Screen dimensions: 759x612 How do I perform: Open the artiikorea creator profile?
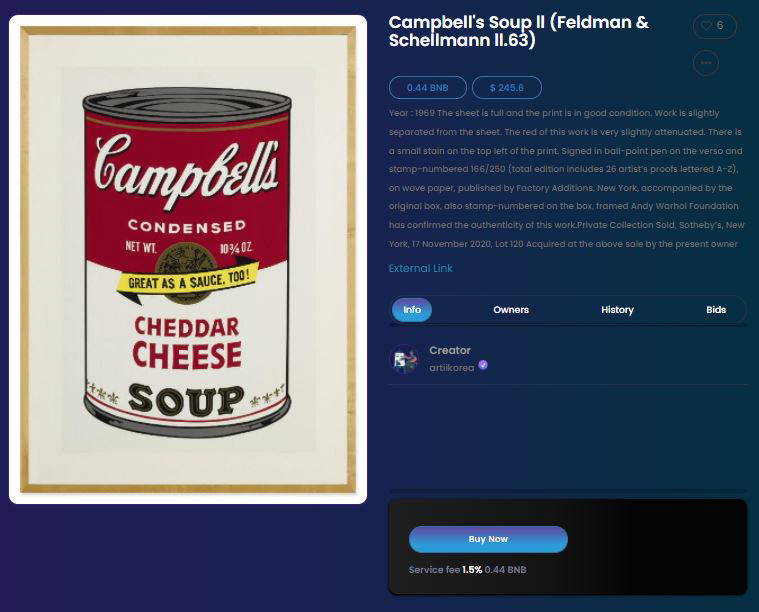(452, 368)
